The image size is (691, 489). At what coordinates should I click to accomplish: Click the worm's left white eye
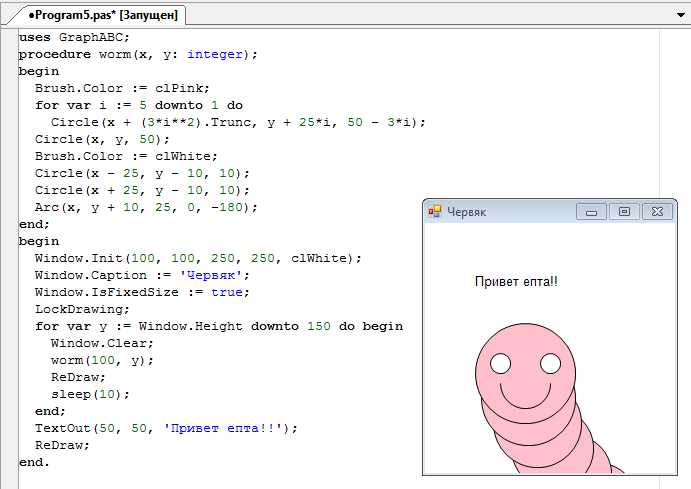pyautogui.click(x=500, y=364)
